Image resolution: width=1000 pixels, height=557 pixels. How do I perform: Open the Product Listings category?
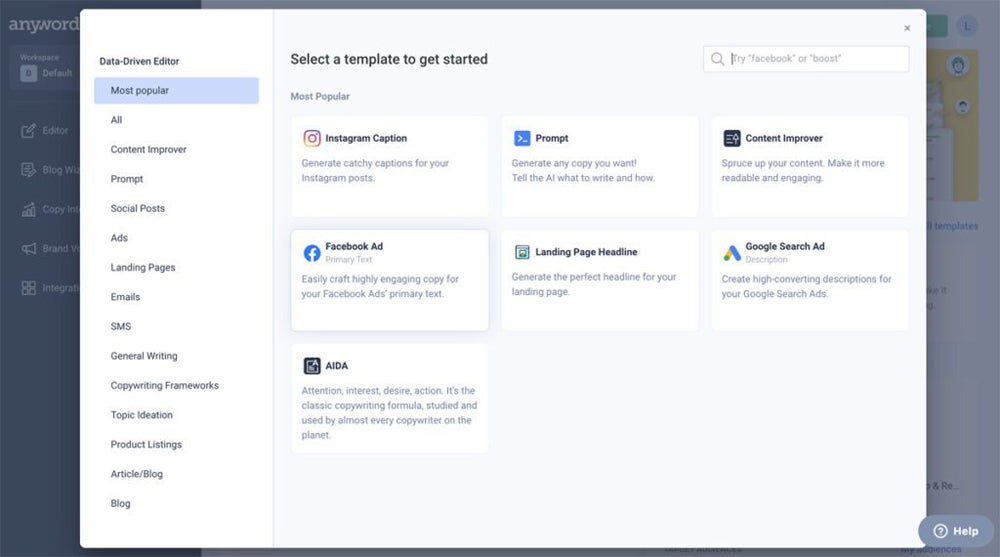146,444
